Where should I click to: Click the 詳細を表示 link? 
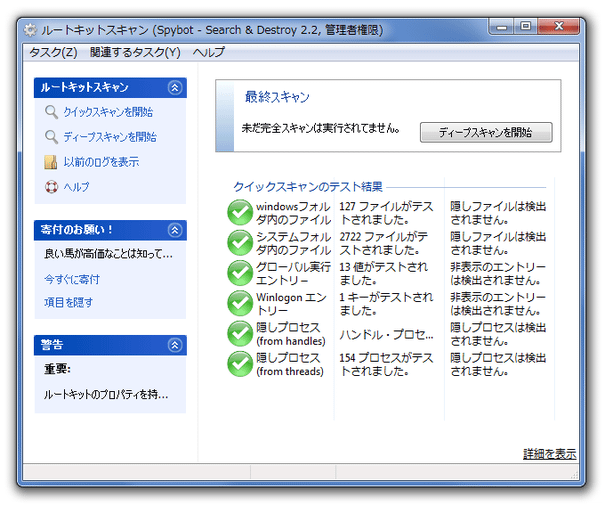pyautogui.click(x=549, y=454)
